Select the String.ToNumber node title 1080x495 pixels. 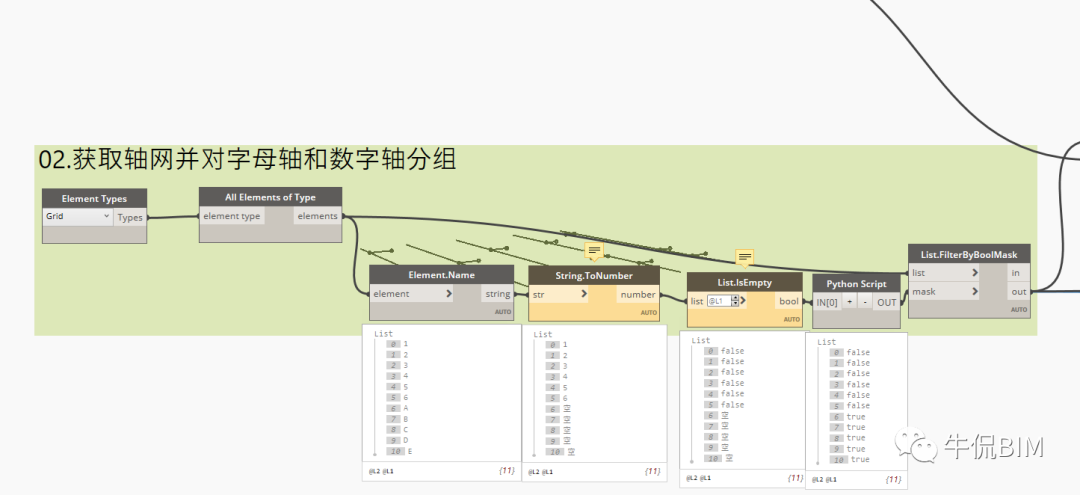coord(594,275)
